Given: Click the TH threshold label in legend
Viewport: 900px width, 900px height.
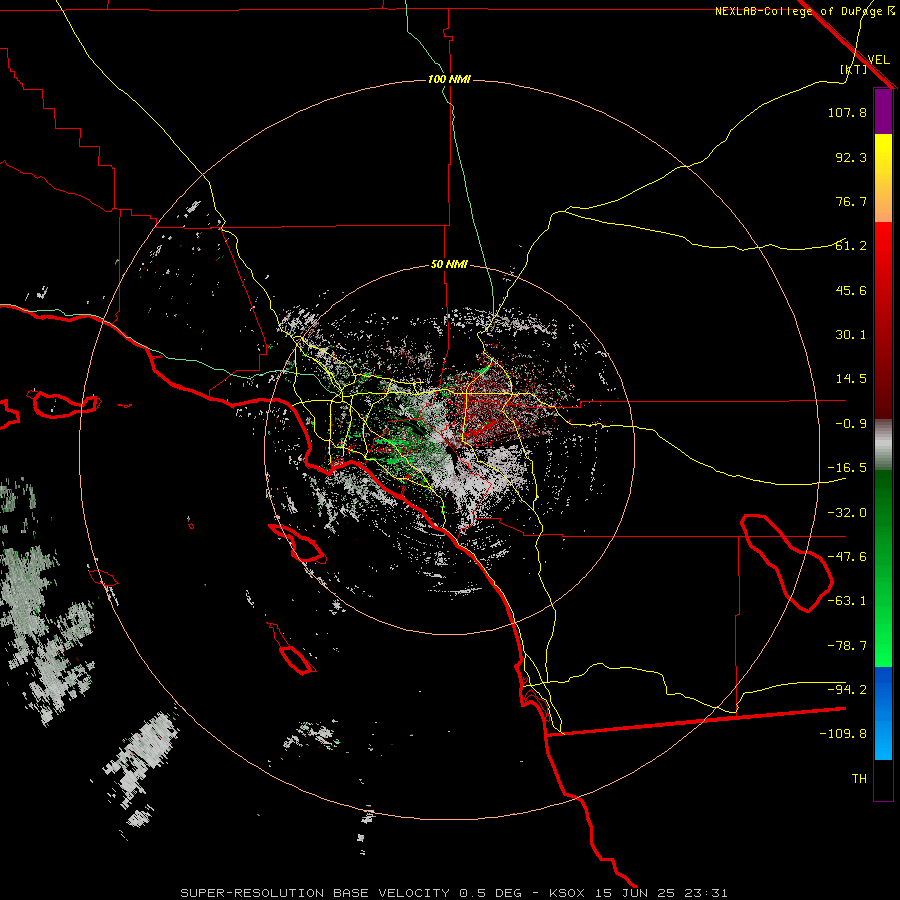Looking at the screenshot, I should tap(859, 779).
